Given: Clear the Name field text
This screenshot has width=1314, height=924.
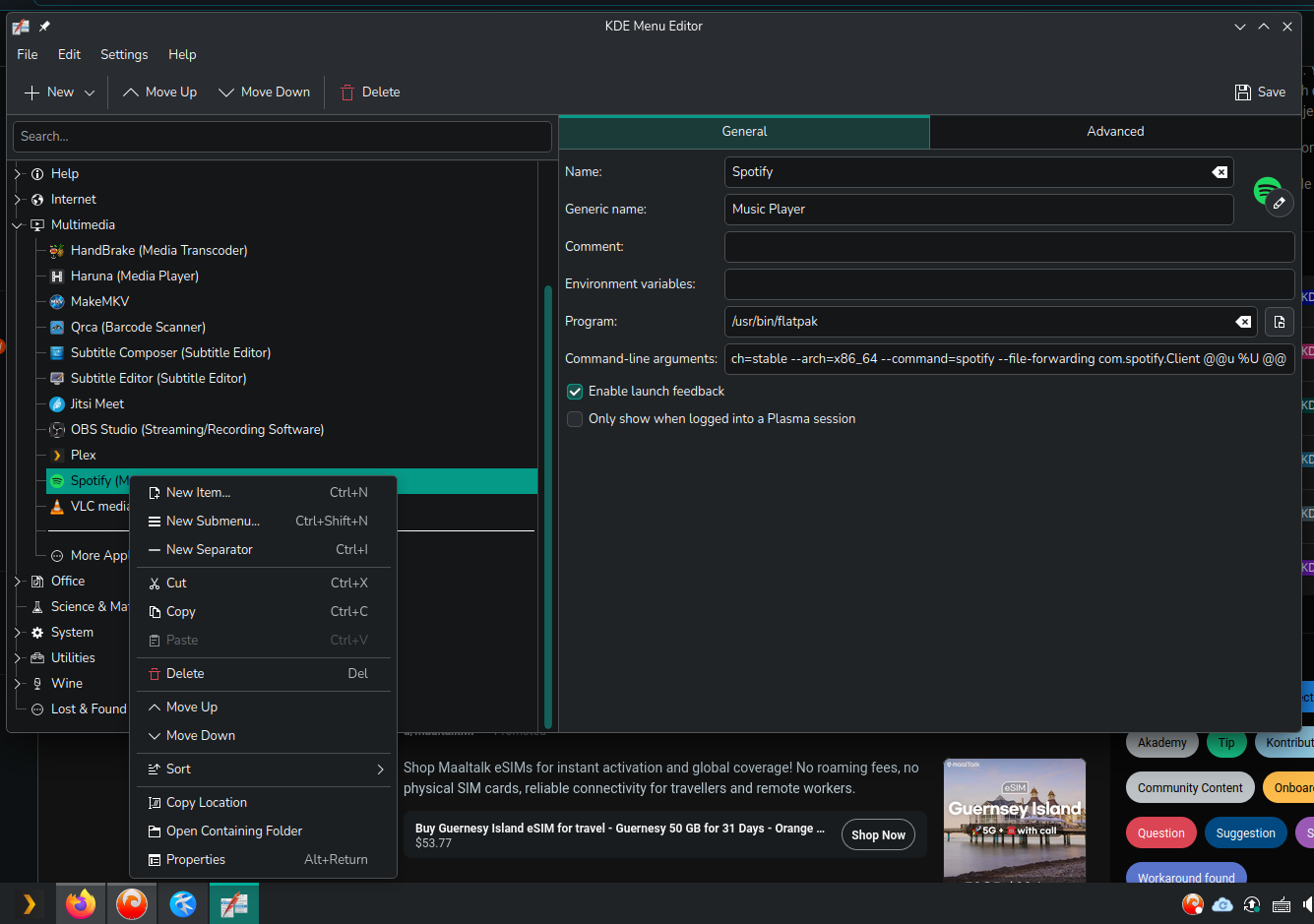Looking at the screenshot, I should coord(1220,172).
